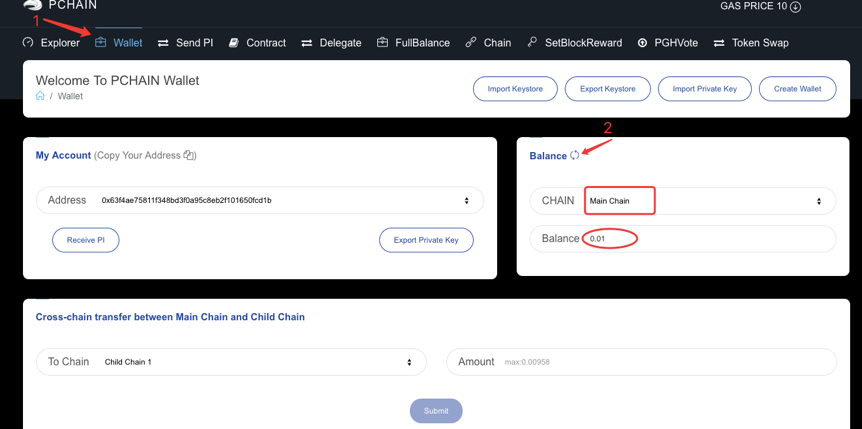Click the PCHAIN logo icon
This screenshot has width=862, height=429.
click(32, 6)
